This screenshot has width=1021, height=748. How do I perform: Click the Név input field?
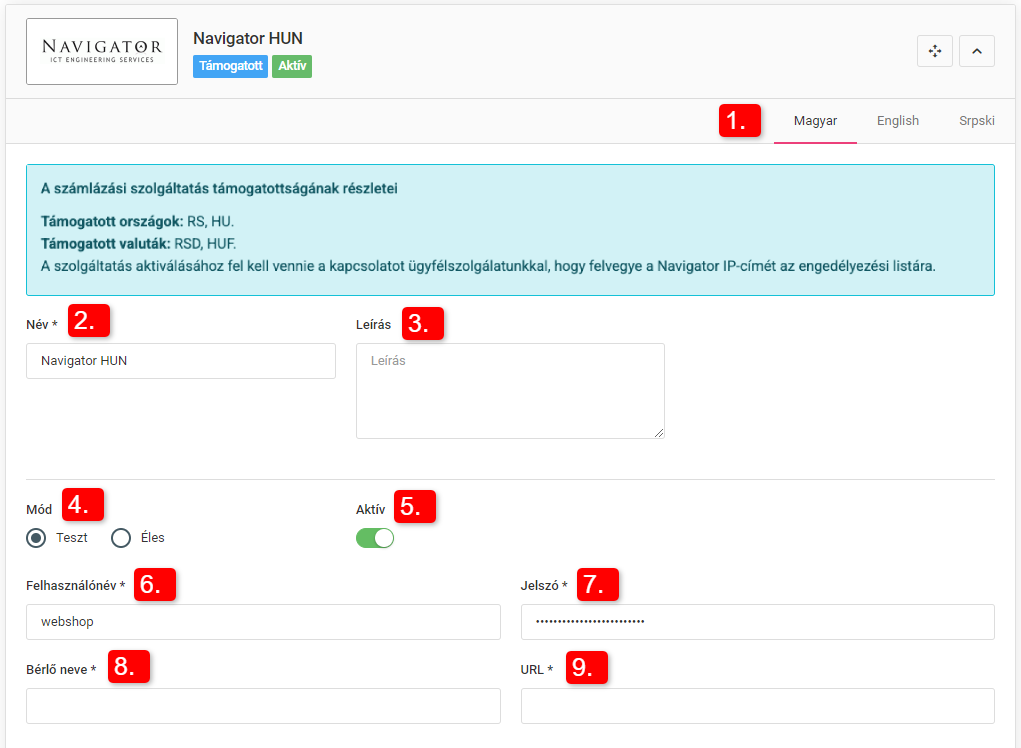180,361
